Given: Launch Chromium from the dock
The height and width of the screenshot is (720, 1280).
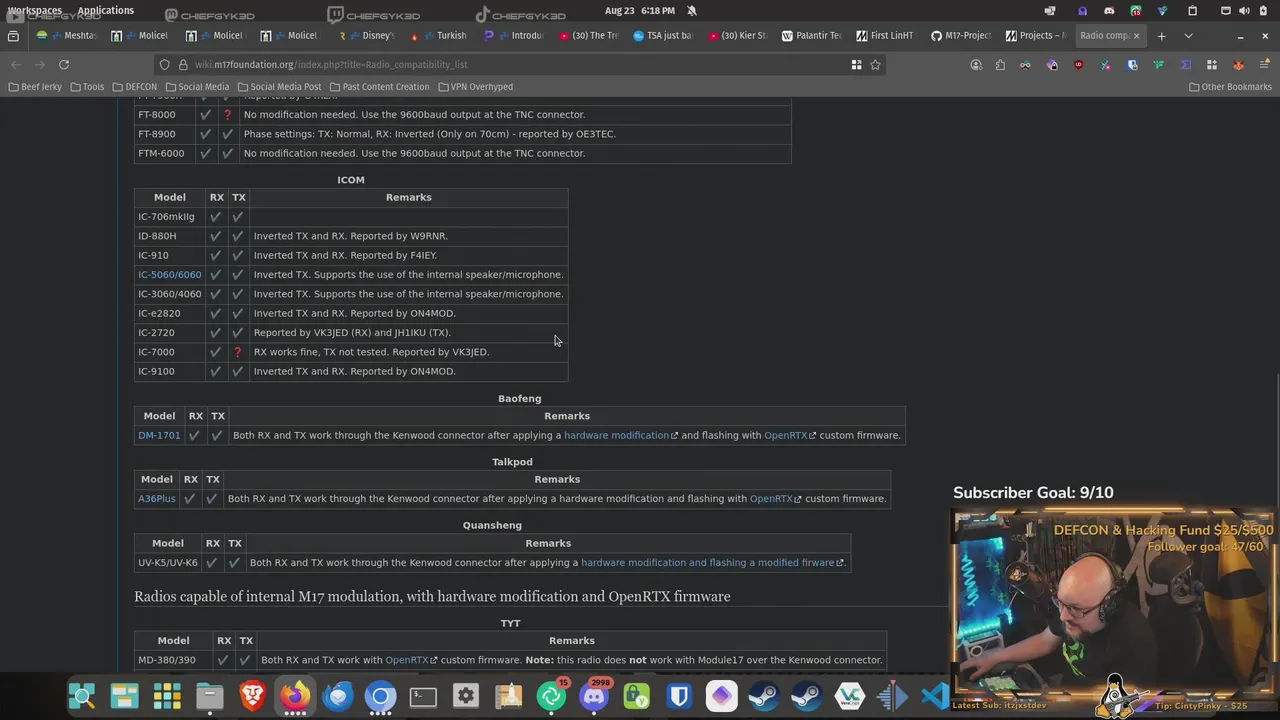Looking at the screenshot, I should 380,695.
